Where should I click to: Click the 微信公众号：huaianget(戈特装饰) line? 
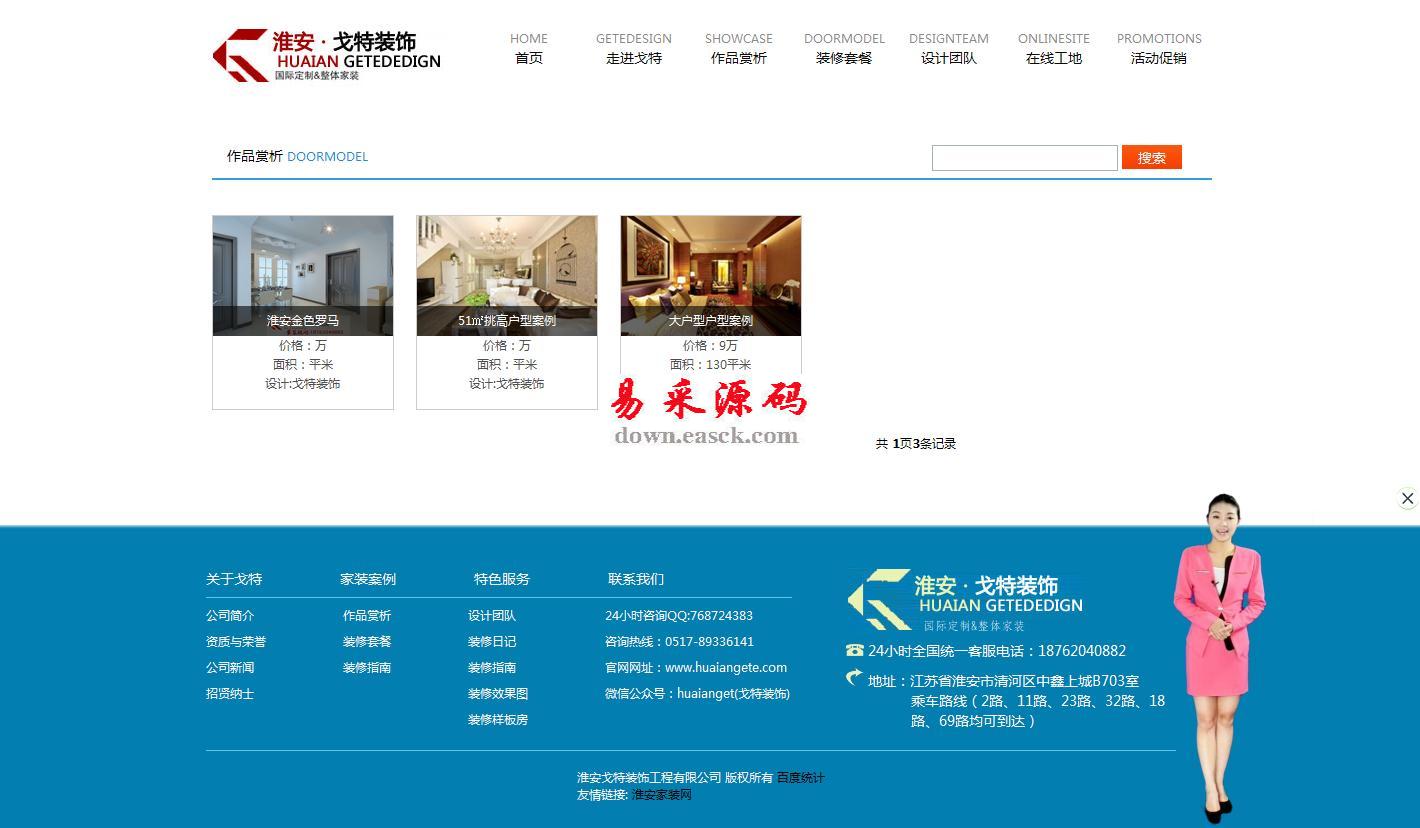[698, 694]
